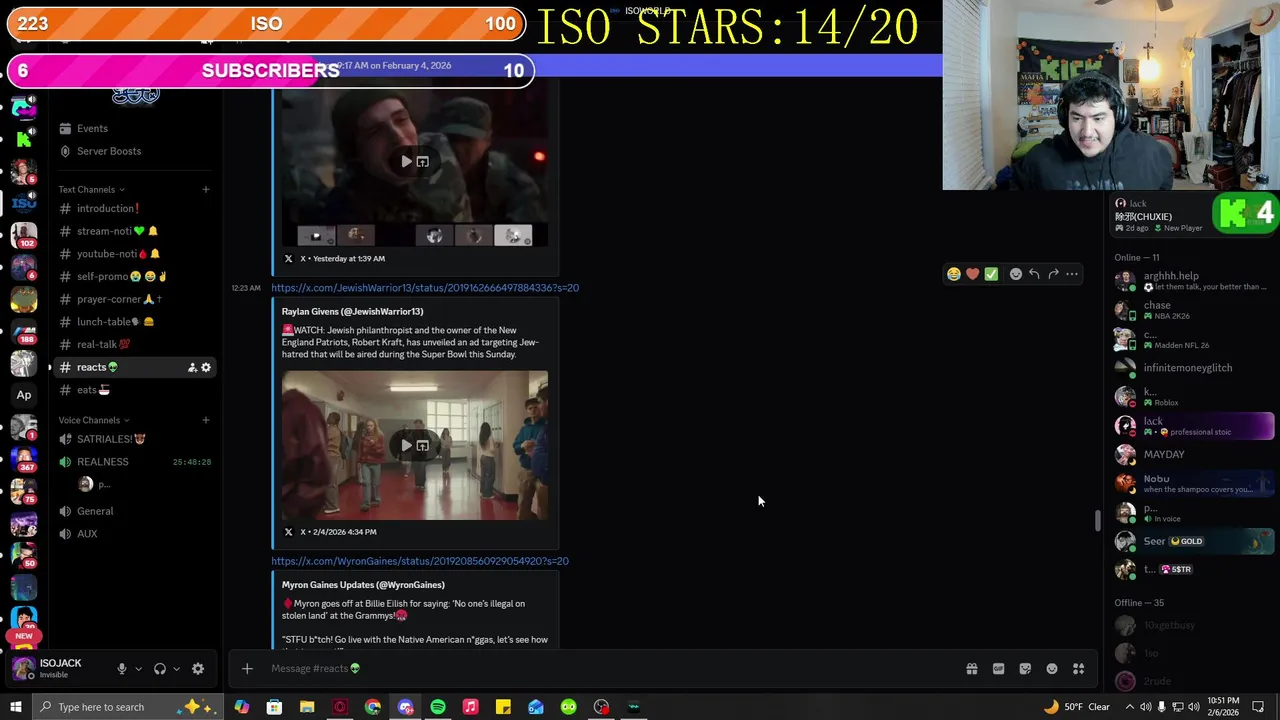This screenshot has height=720, width=1280.
Task: Reply to the message using the reply arrow
Action: [1034, 274]
